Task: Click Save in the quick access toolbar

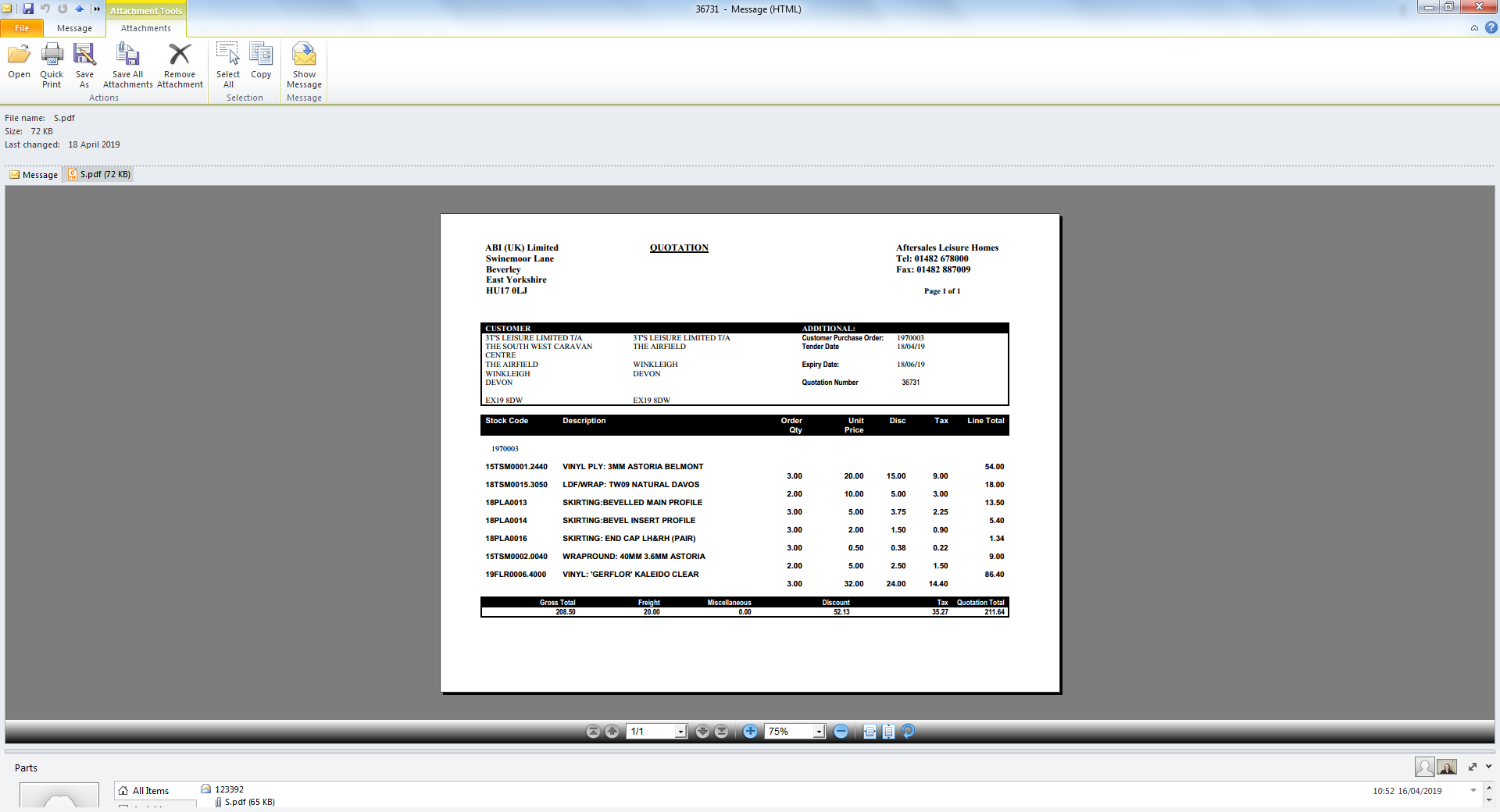Action: (28, 9)
